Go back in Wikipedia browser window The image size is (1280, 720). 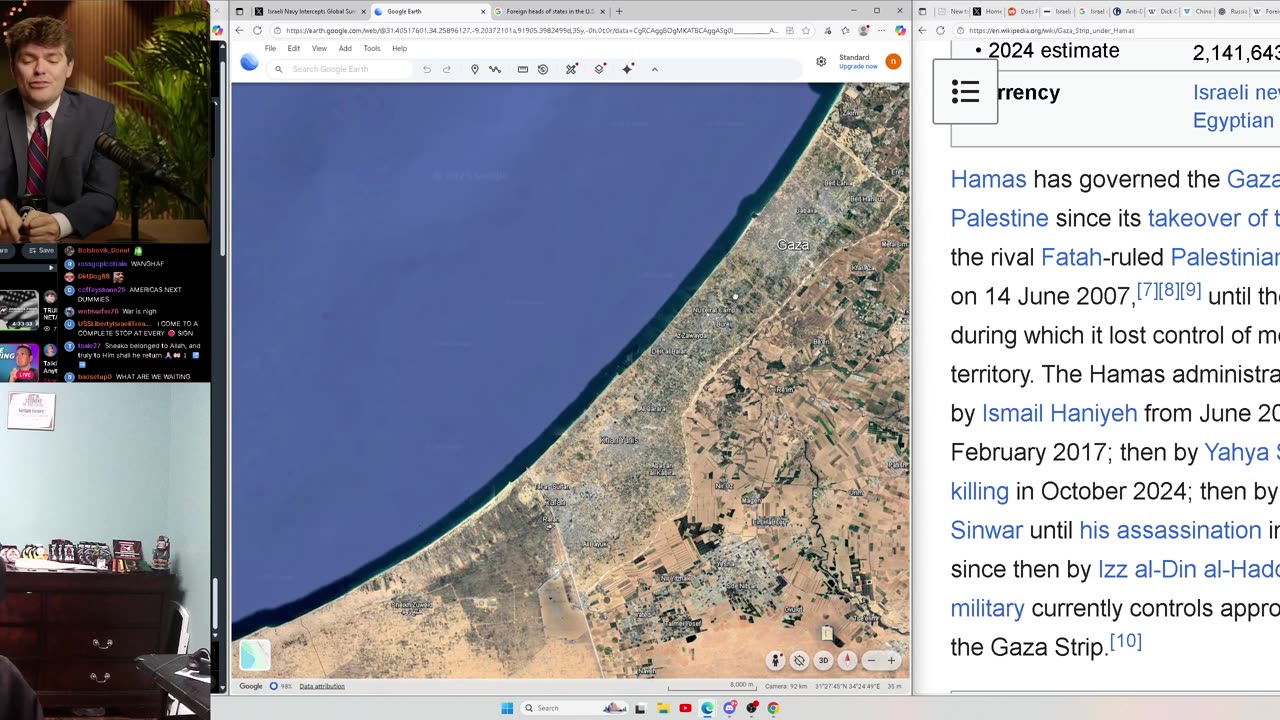click(922, 30)
